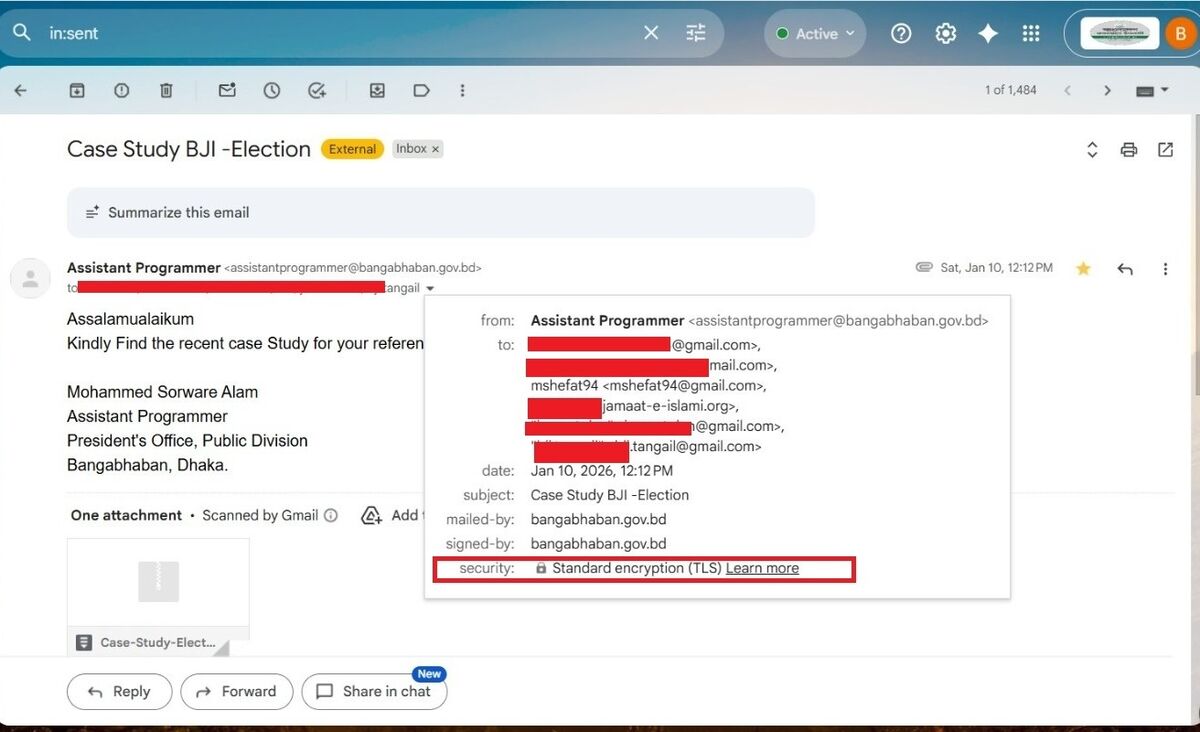Open the Active status dropdown
This screenshot has height=732, width=1200.
pyautogui.click(x=815, y=33)
